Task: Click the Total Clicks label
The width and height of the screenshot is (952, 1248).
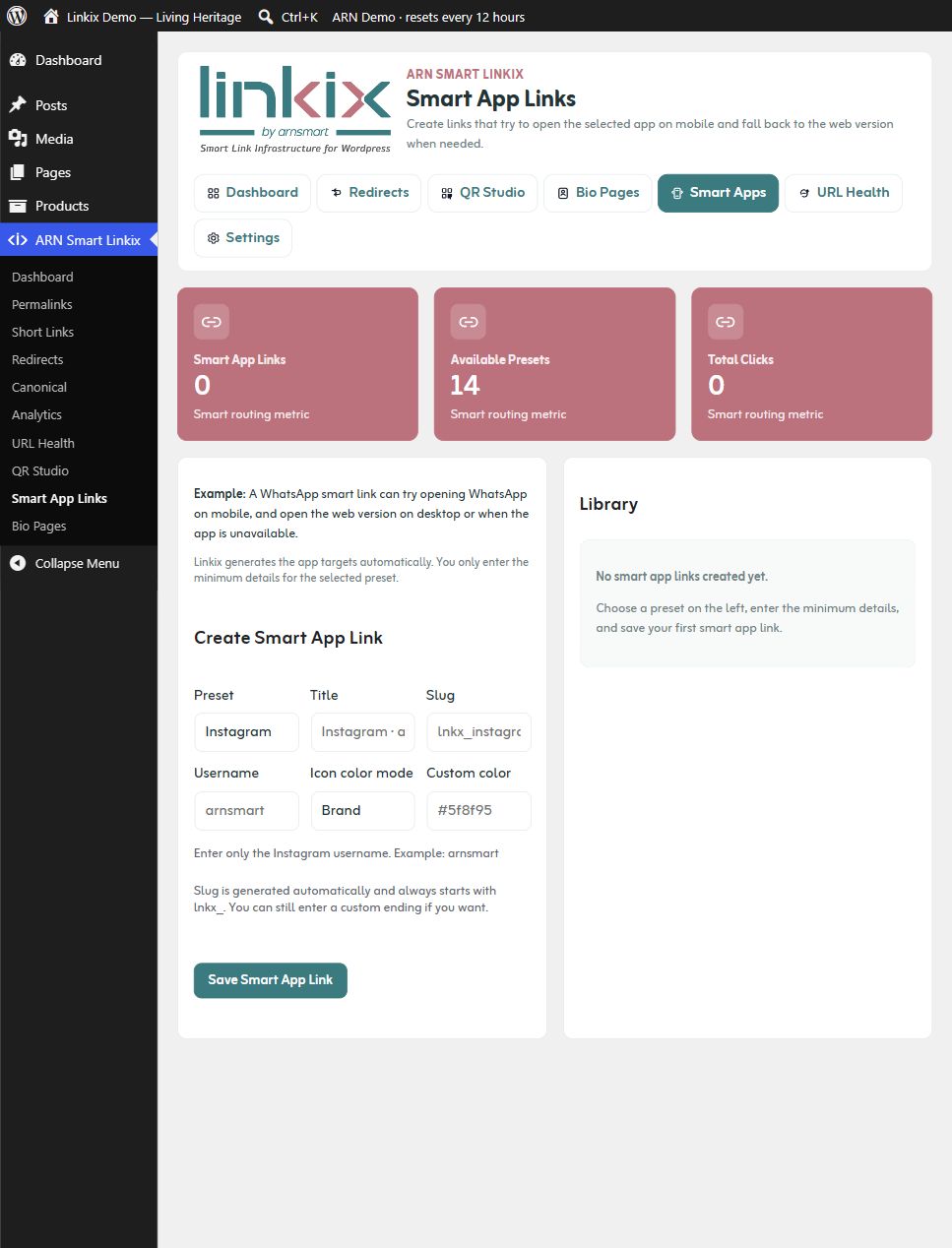Action: (740, 359)
